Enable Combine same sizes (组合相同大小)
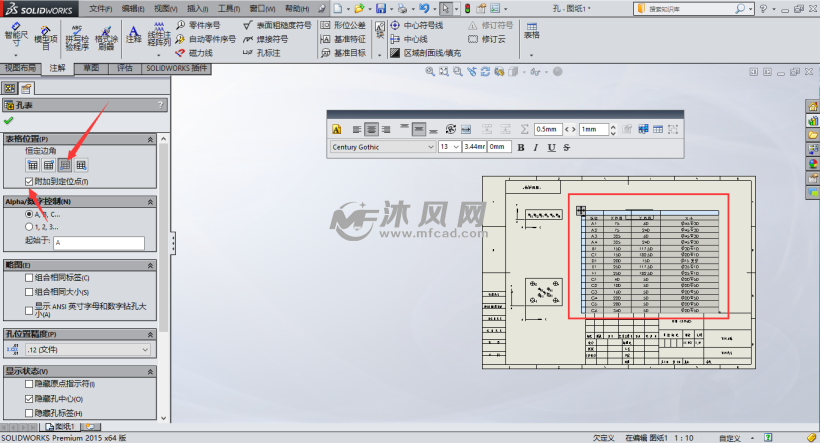Screen dimensions: 820x443 tap(29, 292)
